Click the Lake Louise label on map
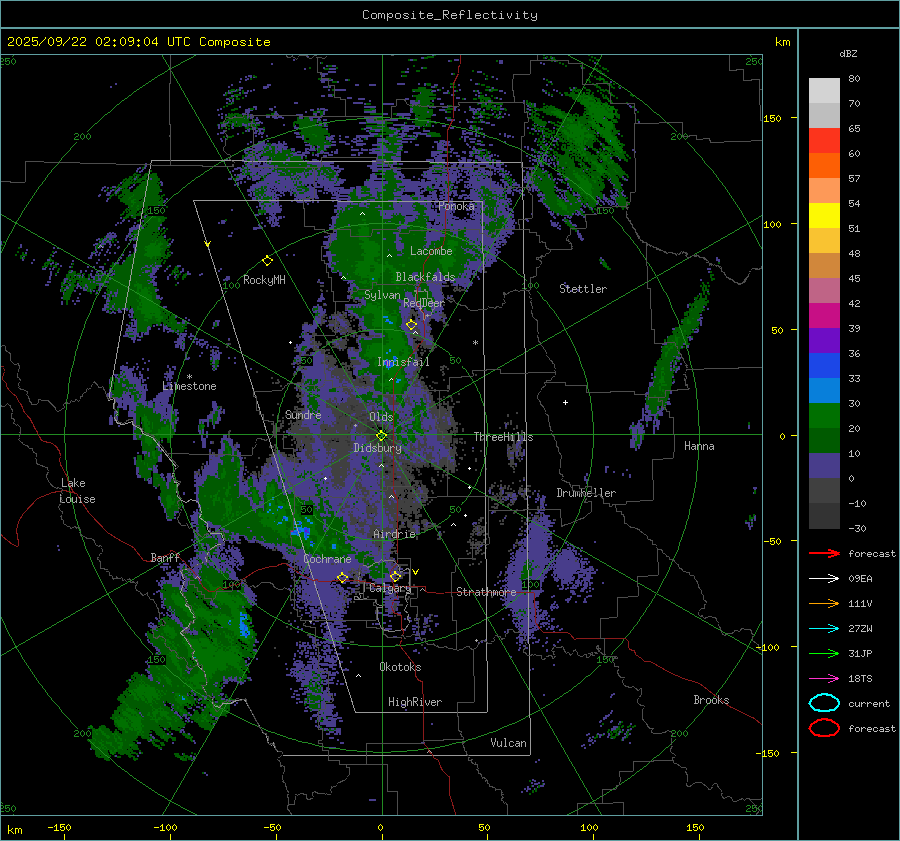Viewport: 900px width, 841px height. click(x=77, y=491)
